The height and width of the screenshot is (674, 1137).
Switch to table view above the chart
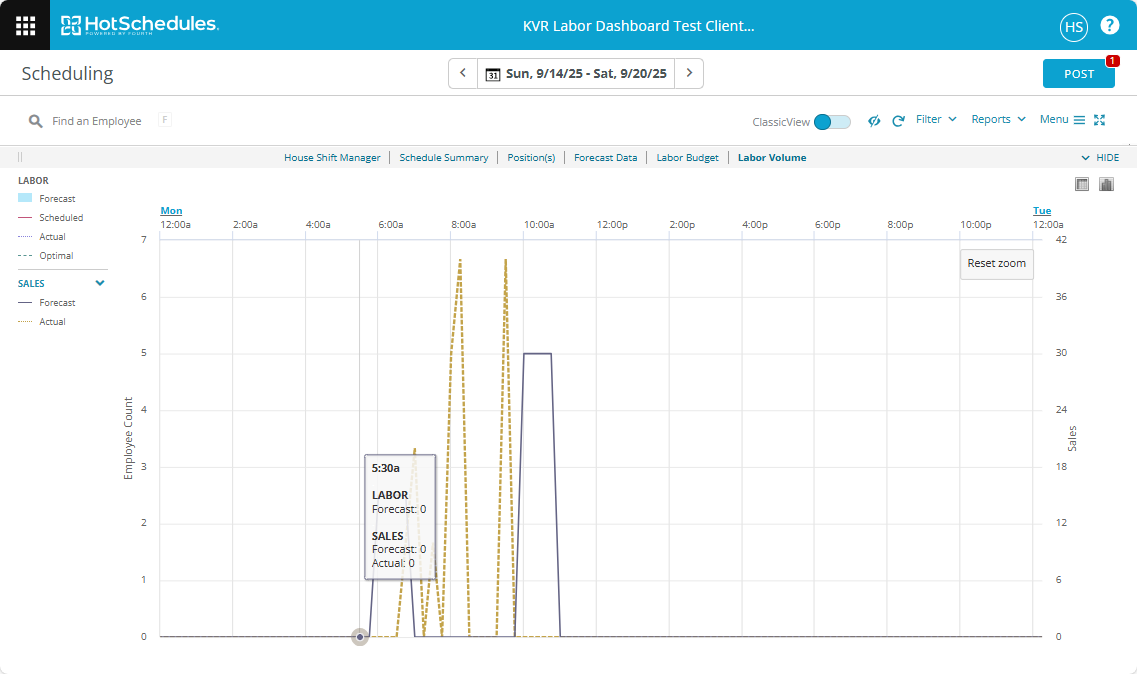point(1081,183)
